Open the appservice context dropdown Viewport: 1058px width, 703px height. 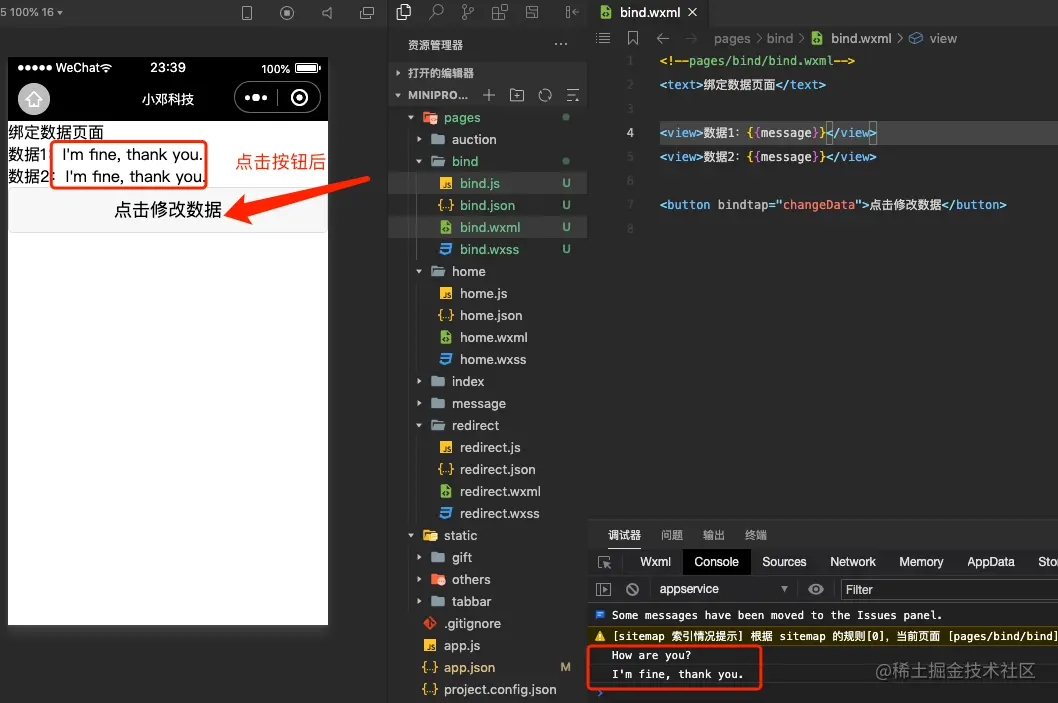click(723, 589)
